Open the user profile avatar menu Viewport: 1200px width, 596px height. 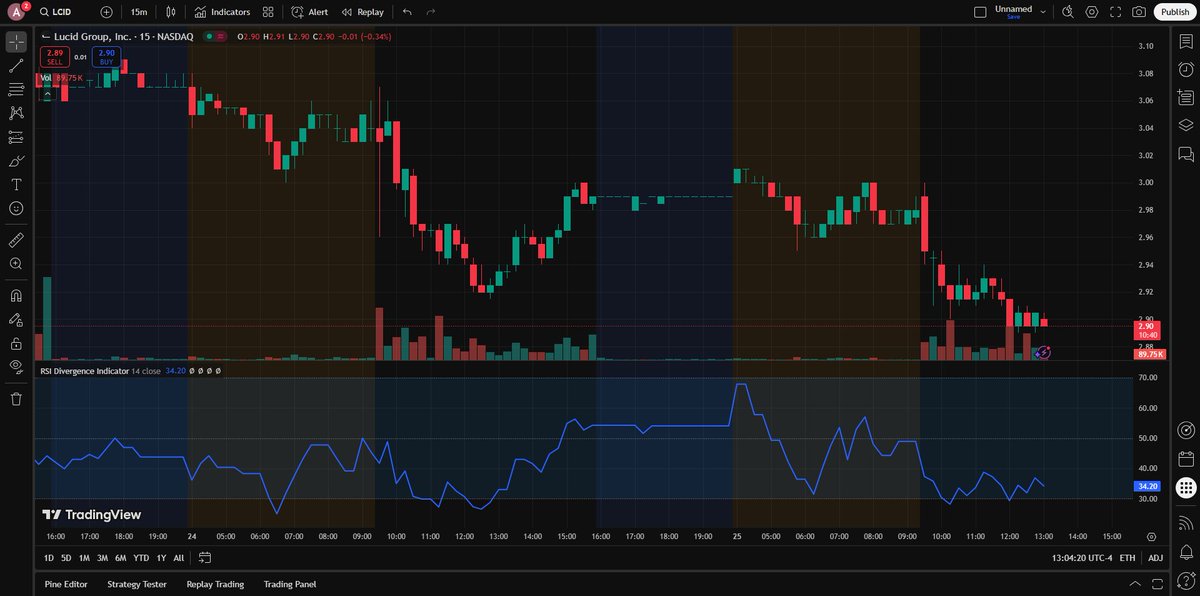coord(16,12)
